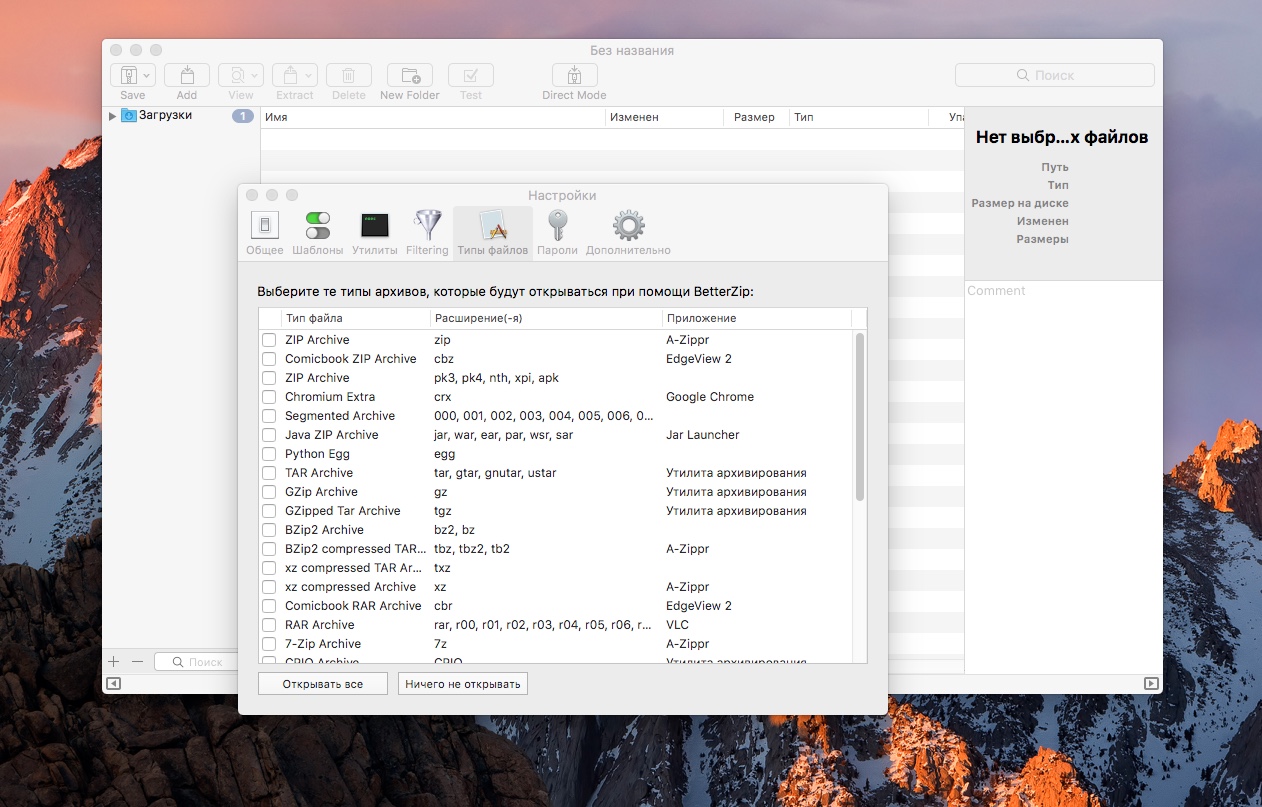Click the New Folder toolbar icon
This screenshot has height=807, width=1262.
click(x=409, y=76)
